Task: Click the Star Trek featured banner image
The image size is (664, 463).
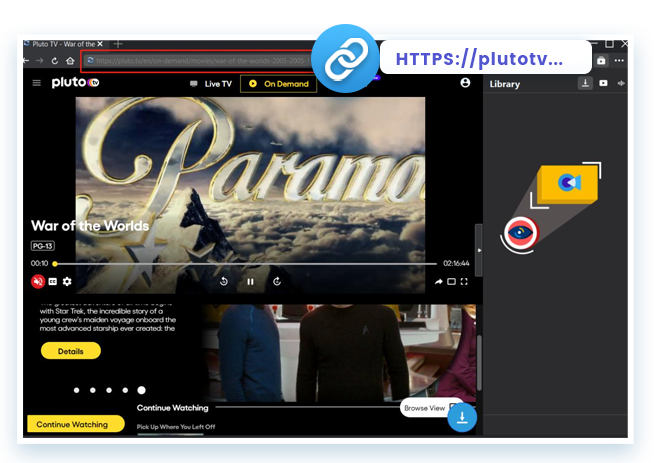Action: (339, 353)
